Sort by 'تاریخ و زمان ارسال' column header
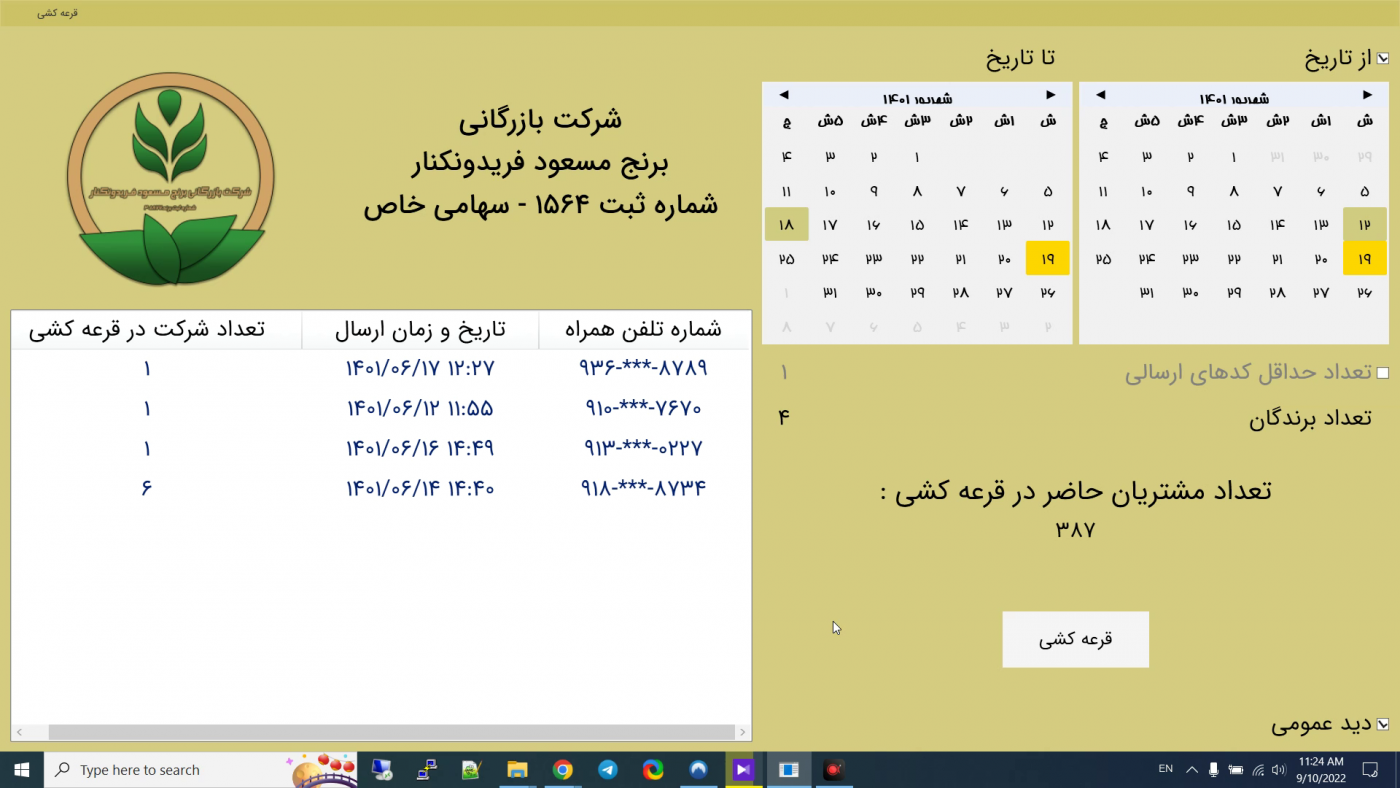The image size is (1400, 788). click(420, 330)
